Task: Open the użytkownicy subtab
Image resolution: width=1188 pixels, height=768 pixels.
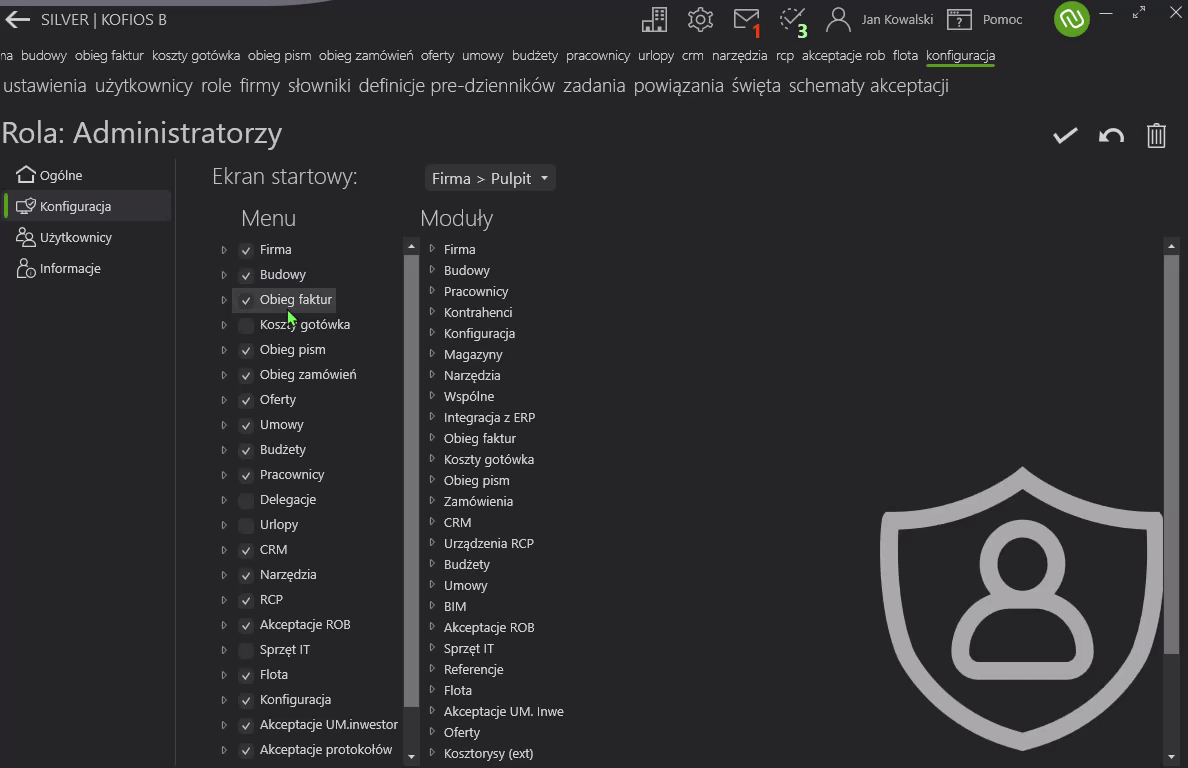Action: [144, 86]
